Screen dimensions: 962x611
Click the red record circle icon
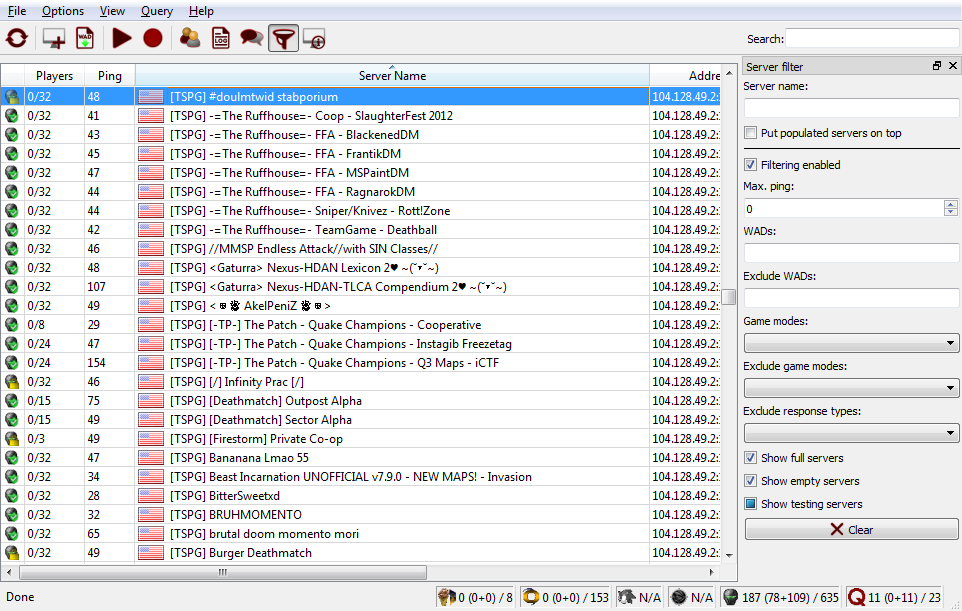point(152,39)
